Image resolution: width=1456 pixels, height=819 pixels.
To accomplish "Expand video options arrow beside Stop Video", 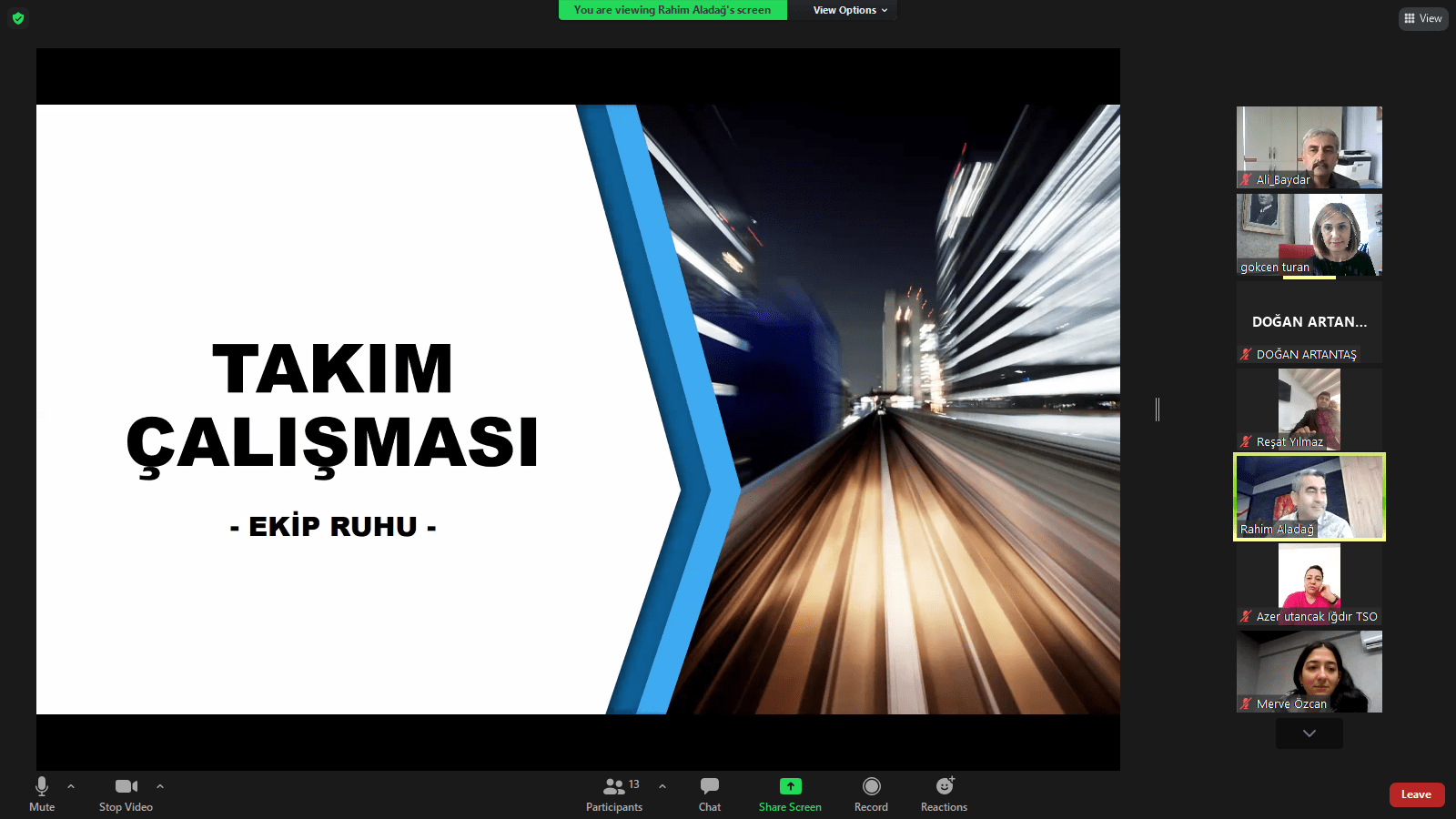I will (160, 786).
